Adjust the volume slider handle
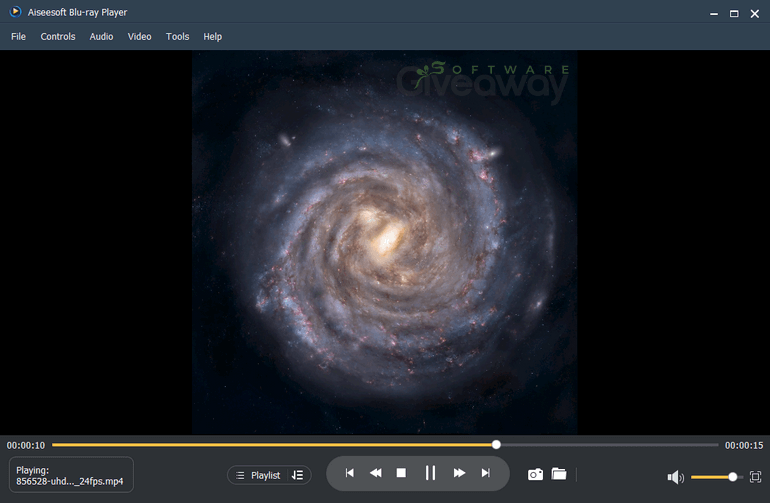The image size is (770, 503). click(x=732, y=477)
